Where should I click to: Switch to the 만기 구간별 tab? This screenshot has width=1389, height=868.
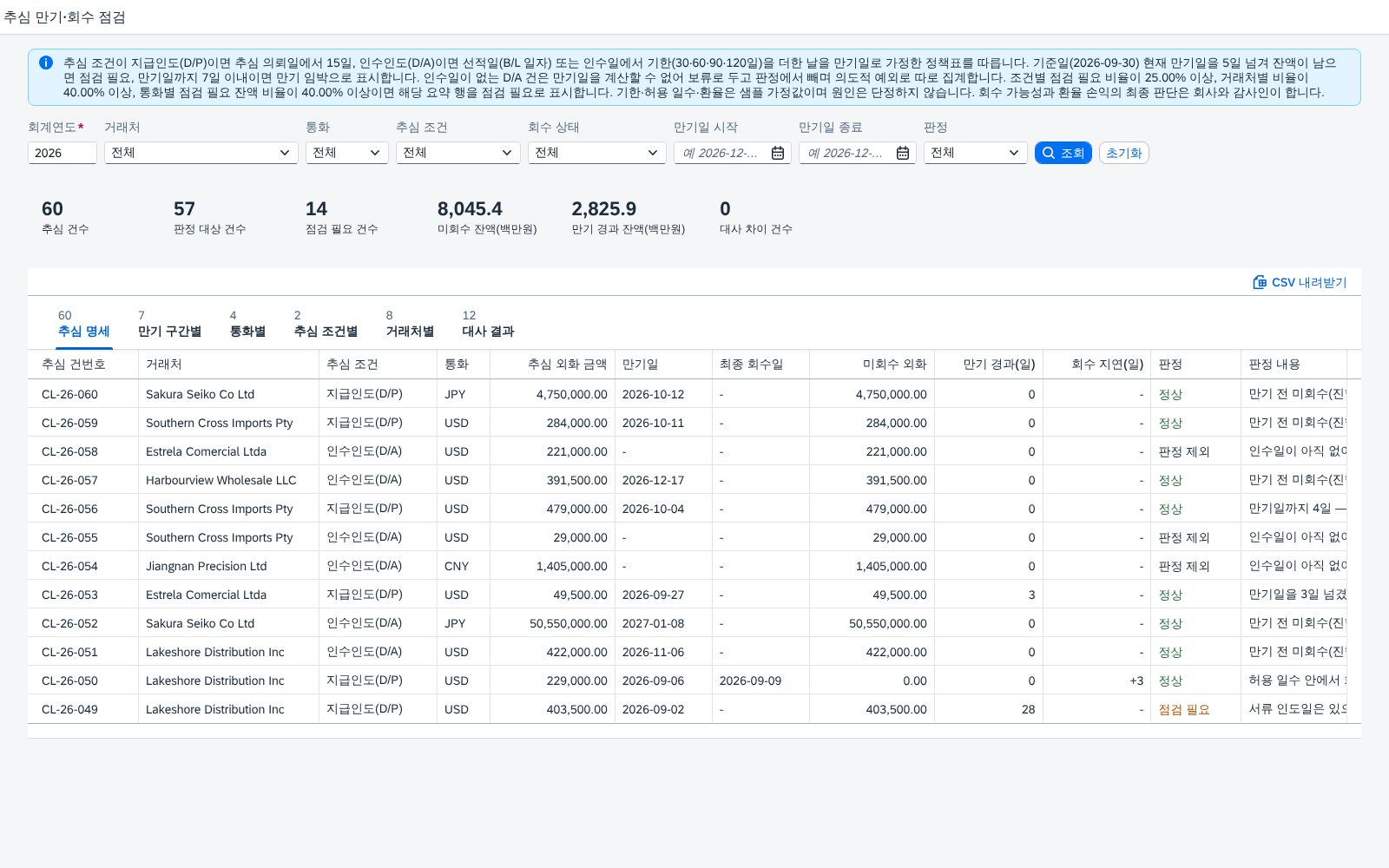point(169,324)
